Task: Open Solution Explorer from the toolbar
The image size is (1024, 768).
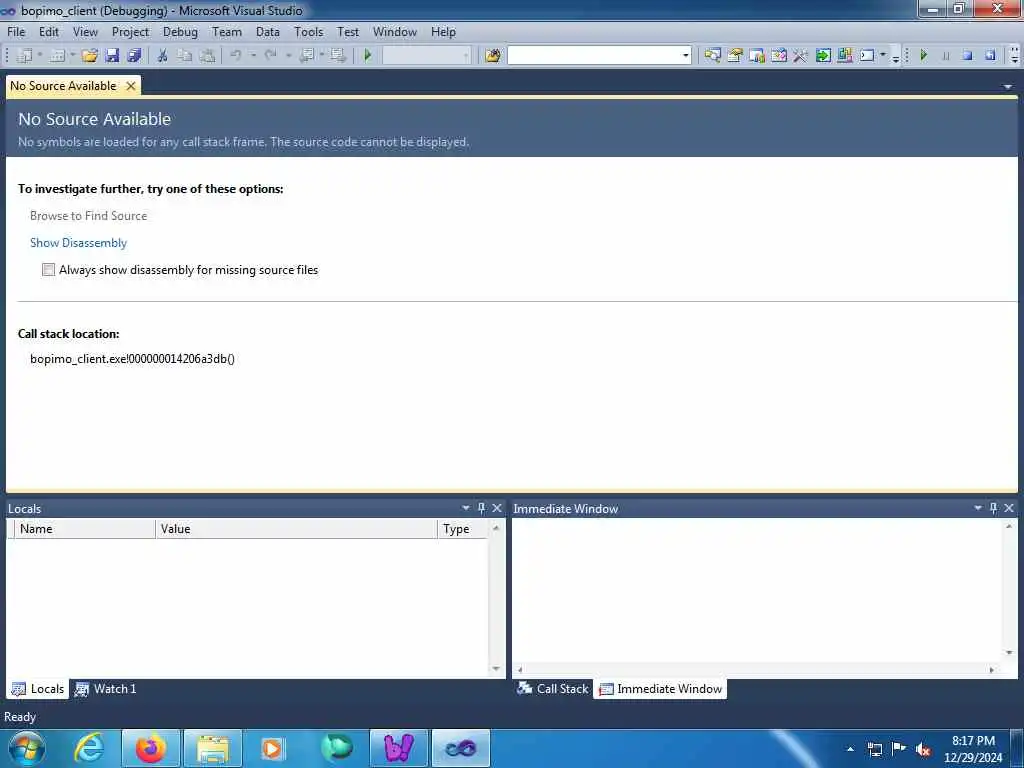Action: coord(712,56)
